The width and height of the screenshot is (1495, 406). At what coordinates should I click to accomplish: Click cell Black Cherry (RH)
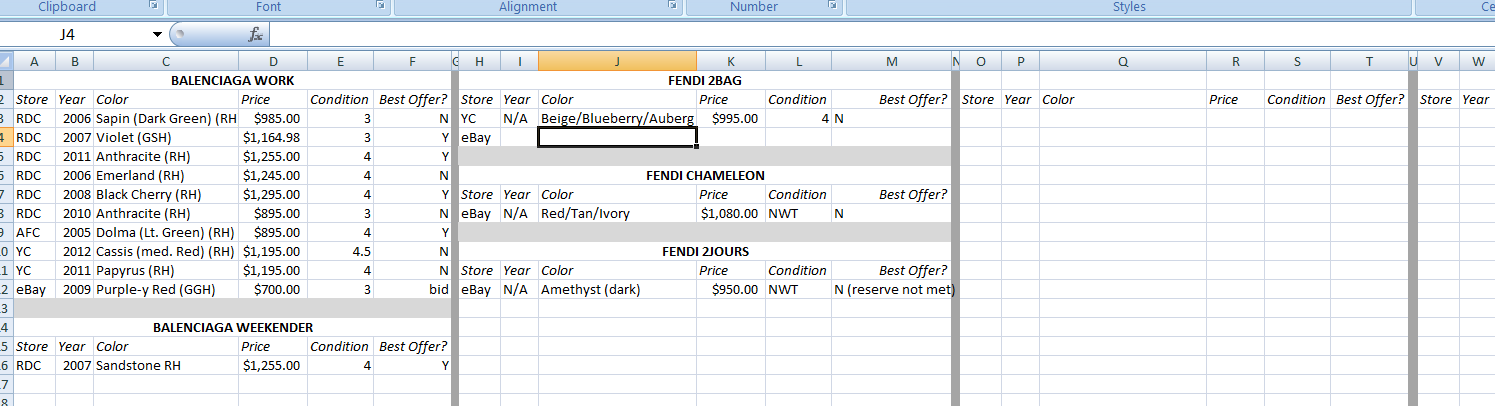(x=166, y=194)
